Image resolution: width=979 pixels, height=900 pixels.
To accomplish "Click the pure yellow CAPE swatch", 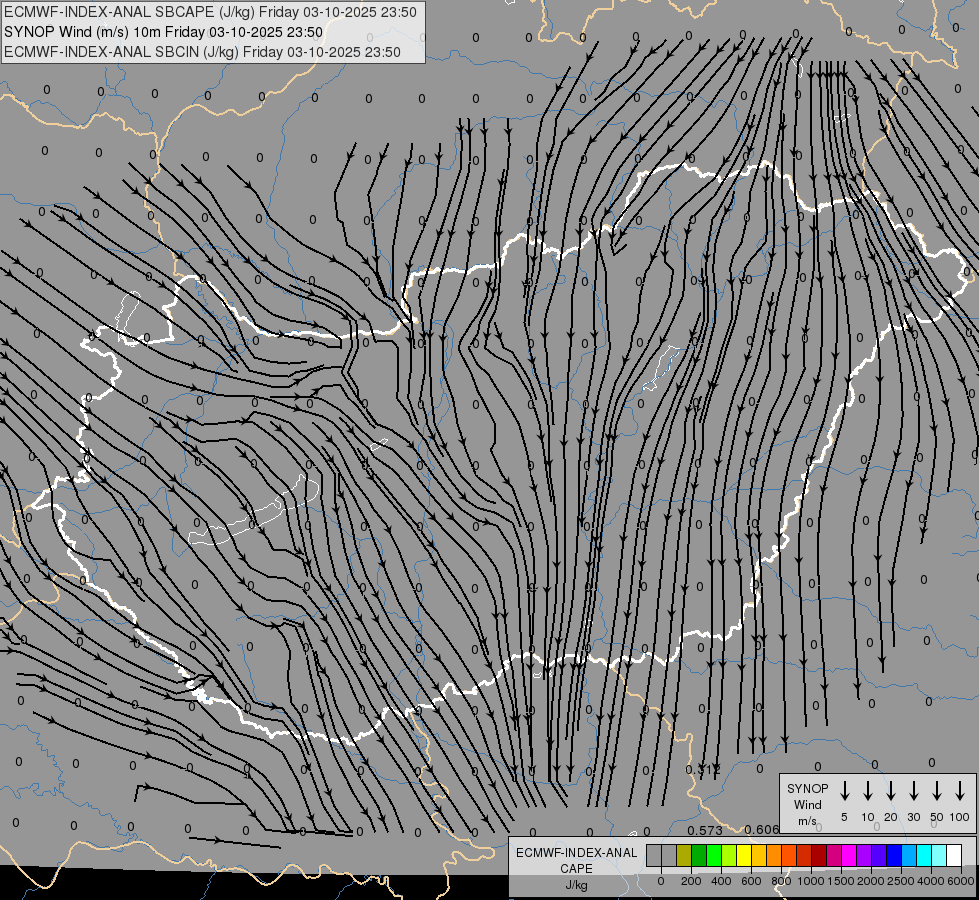I will [744, 855].
